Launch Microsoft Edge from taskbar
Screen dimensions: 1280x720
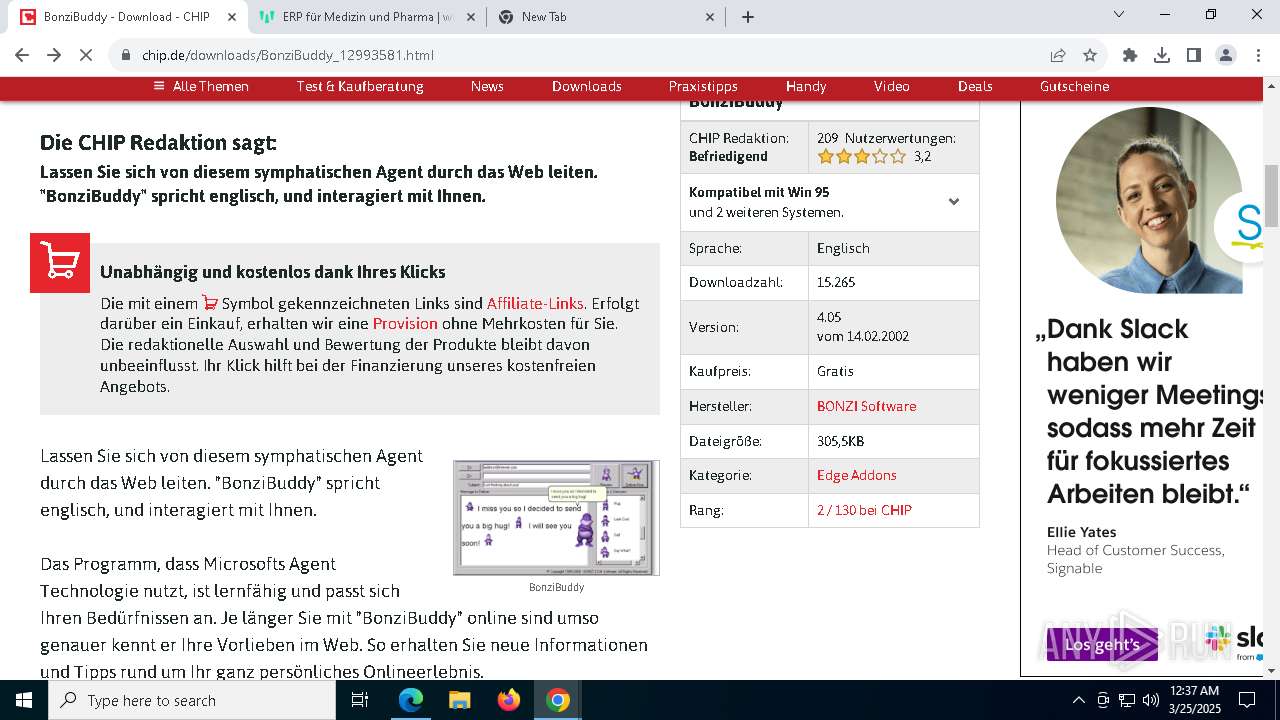point(411,700)
